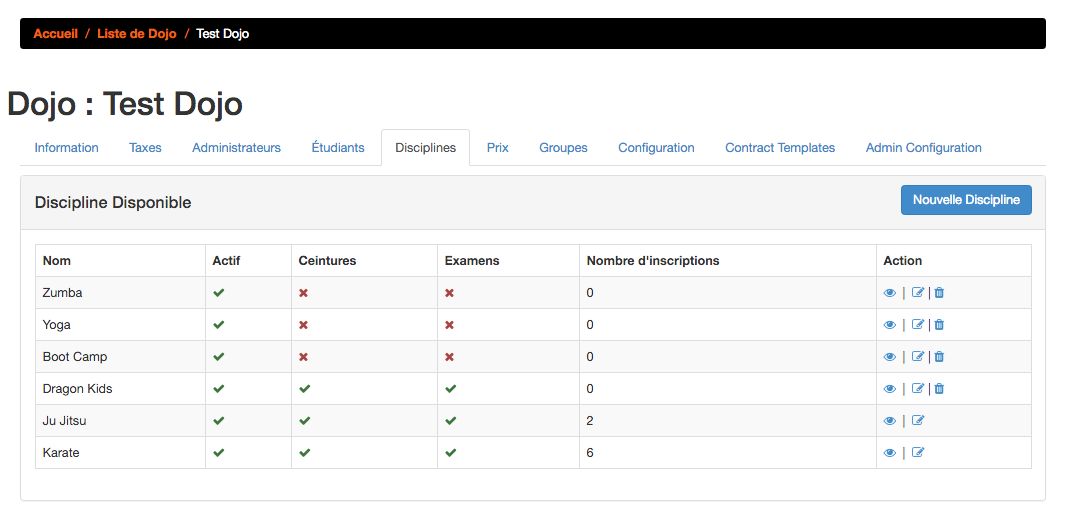Delete the Zumba discipline

coord(939,293)
